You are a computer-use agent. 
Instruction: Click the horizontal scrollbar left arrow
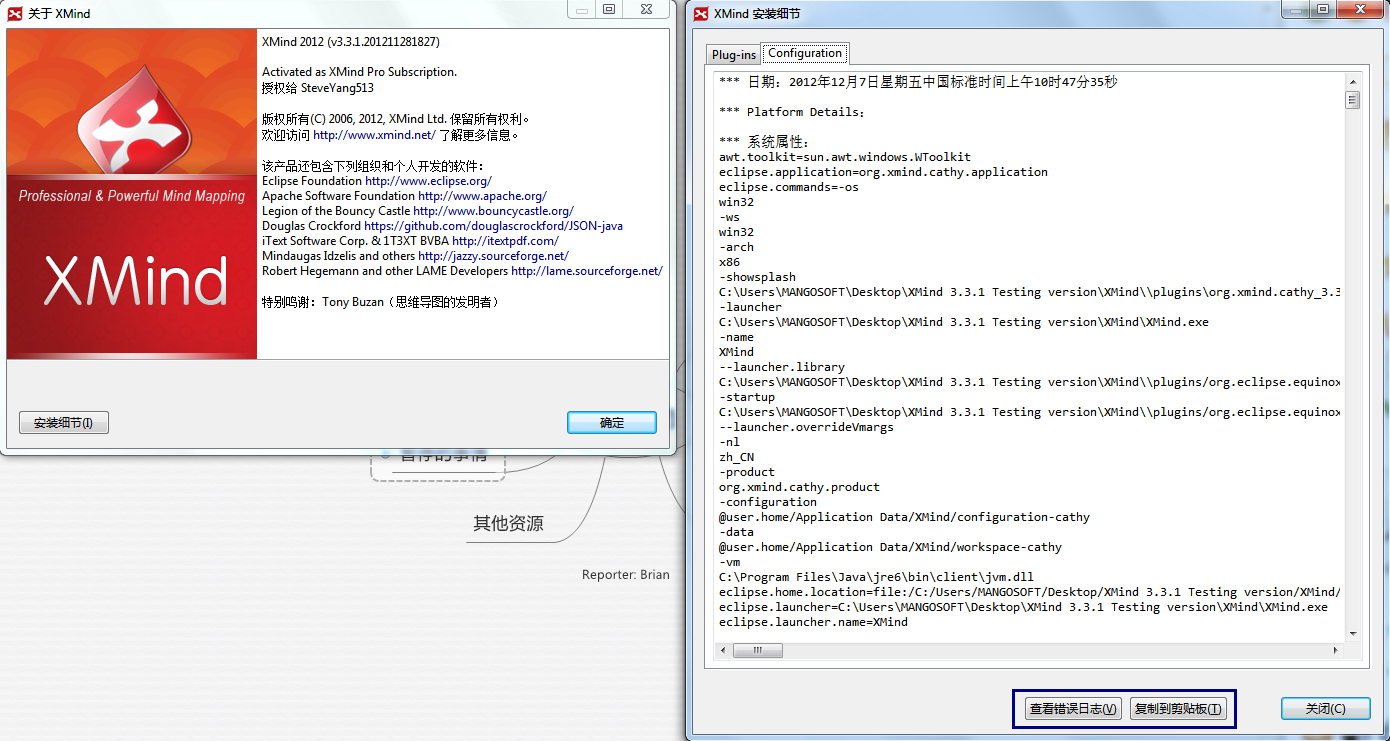pos(723,650)
